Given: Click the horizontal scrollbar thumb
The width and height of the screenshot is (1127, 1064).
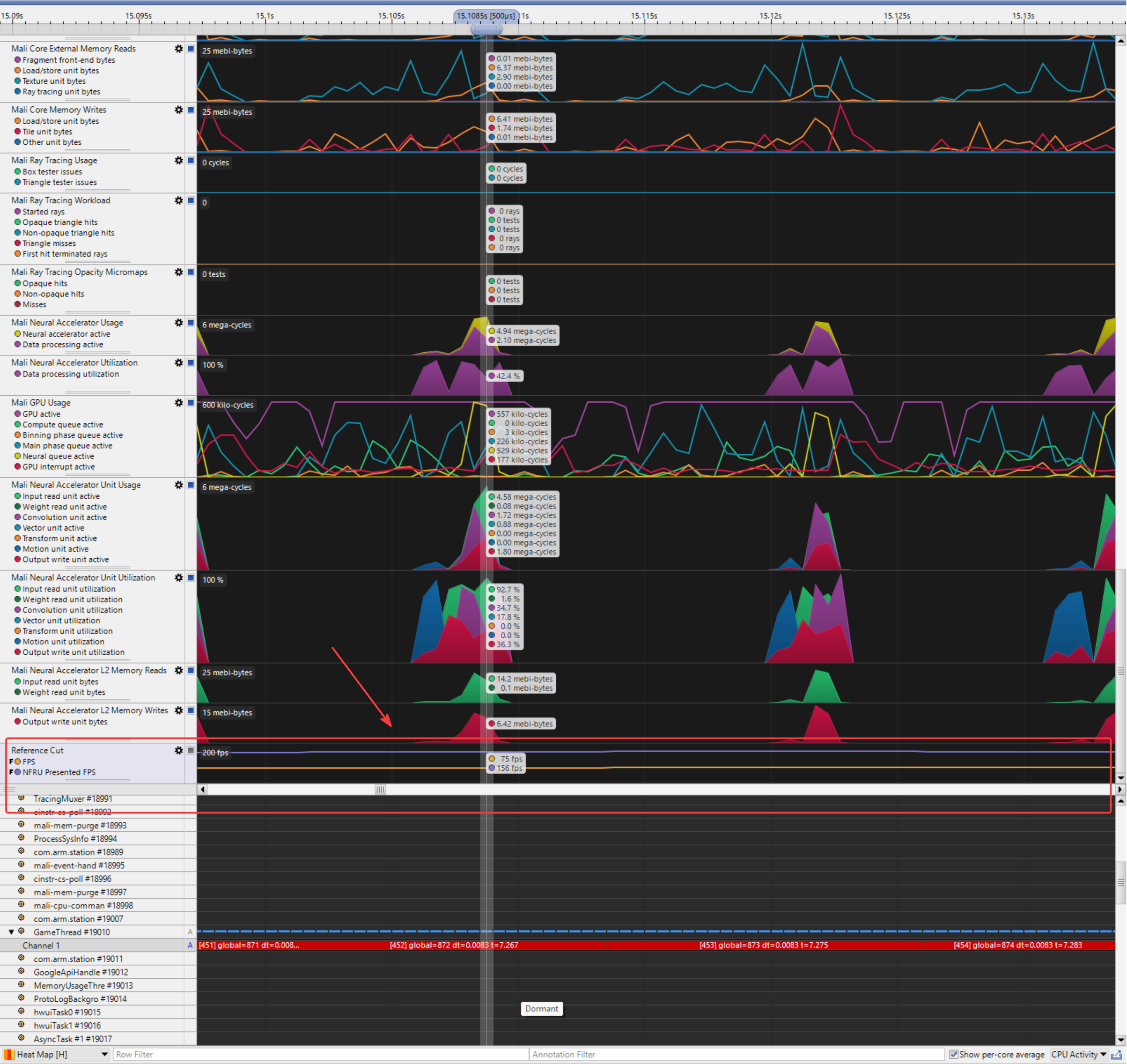Looking at the screenshot, I should 380,790.
